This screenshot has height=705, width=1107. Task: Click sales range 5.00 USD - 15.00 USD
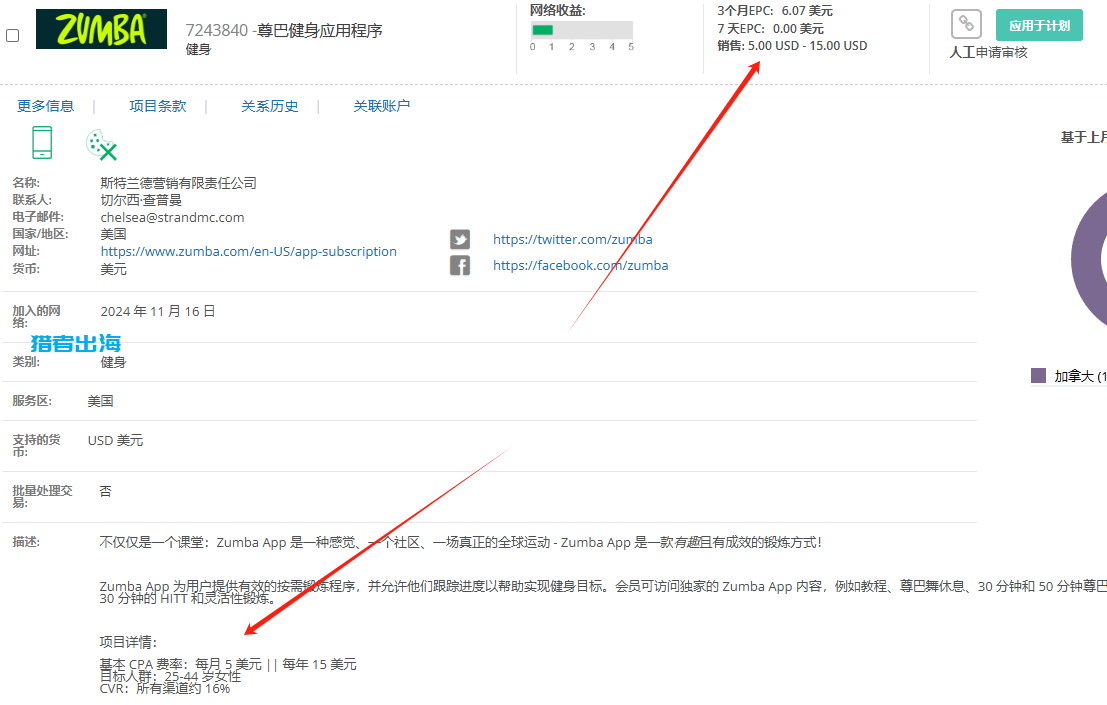coord(808,45)
